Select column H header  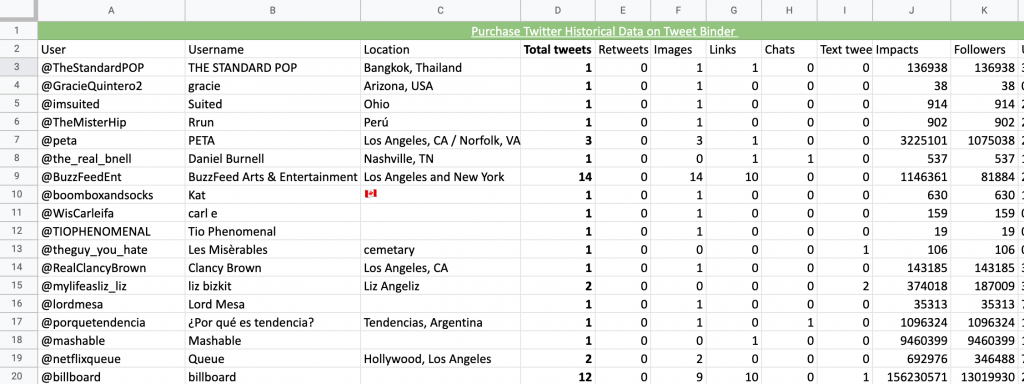click(x=790, y=10)
